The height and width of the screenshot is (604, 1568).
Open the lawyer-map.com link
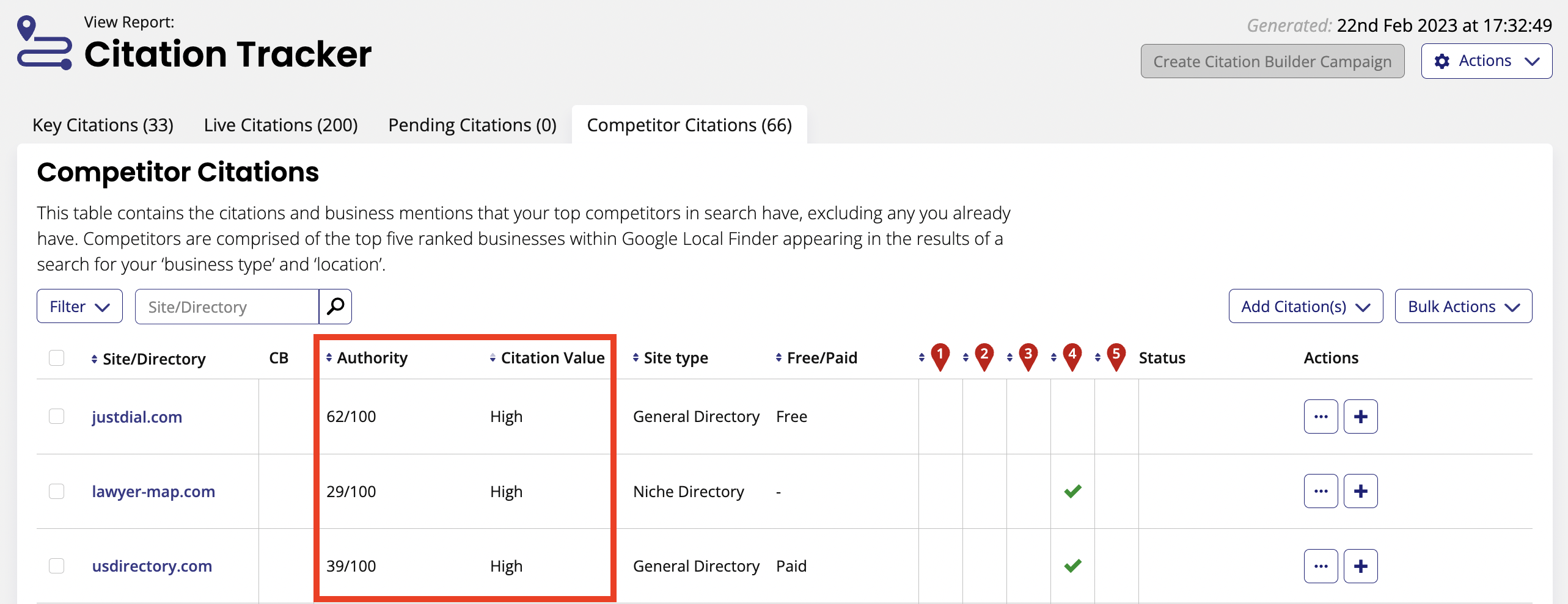tap(153, 491)
